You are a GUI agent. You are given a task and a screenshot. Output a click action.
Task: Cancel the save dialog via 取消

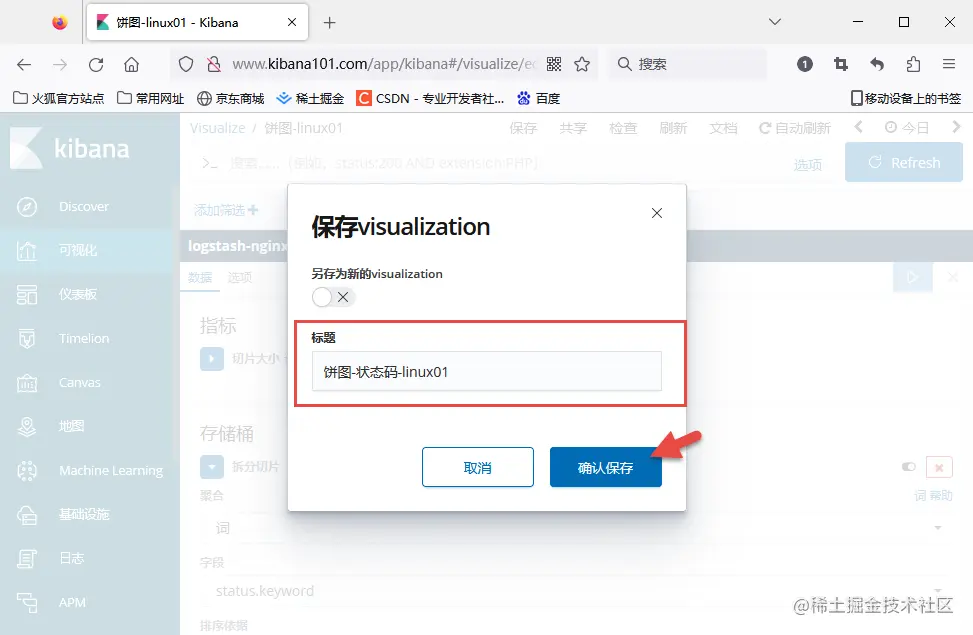477,467
